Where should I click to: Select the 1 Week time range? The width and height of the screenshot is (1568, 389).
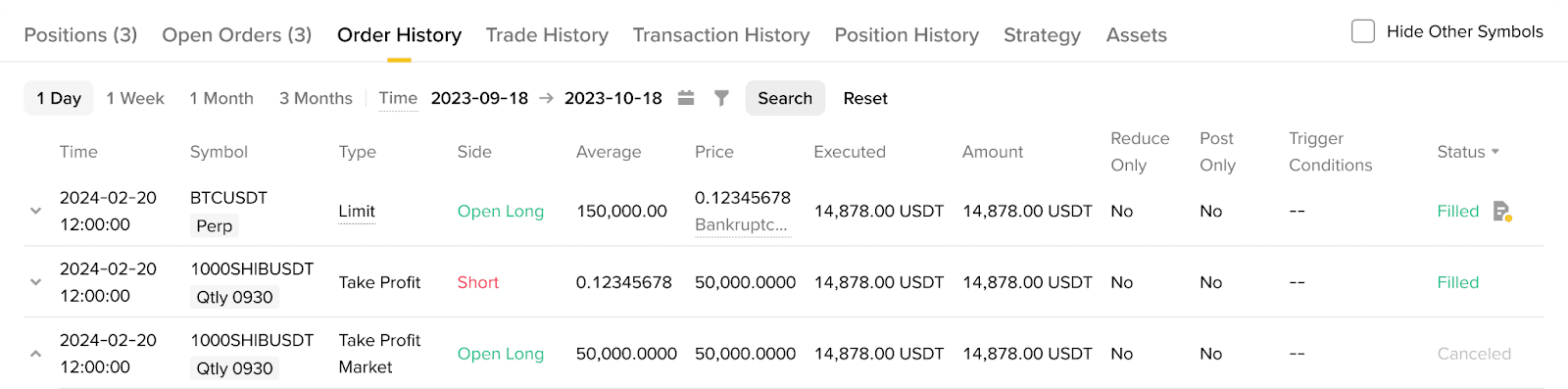(x=135, y=98)
